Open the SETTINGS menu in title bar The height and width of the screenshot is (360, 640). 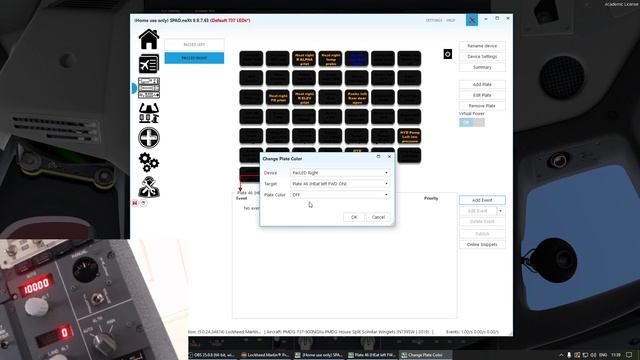point(434,20)
